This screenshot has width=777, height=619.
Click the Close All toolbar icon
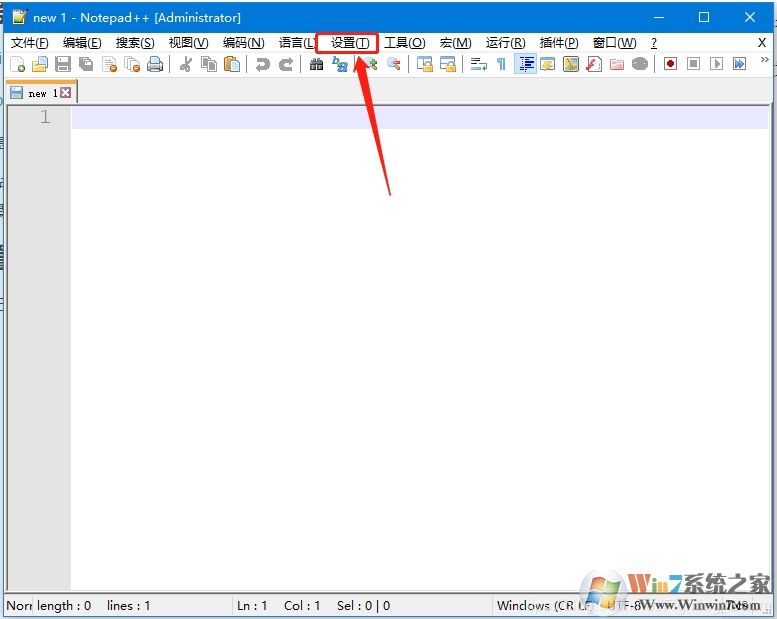point(132,64)
